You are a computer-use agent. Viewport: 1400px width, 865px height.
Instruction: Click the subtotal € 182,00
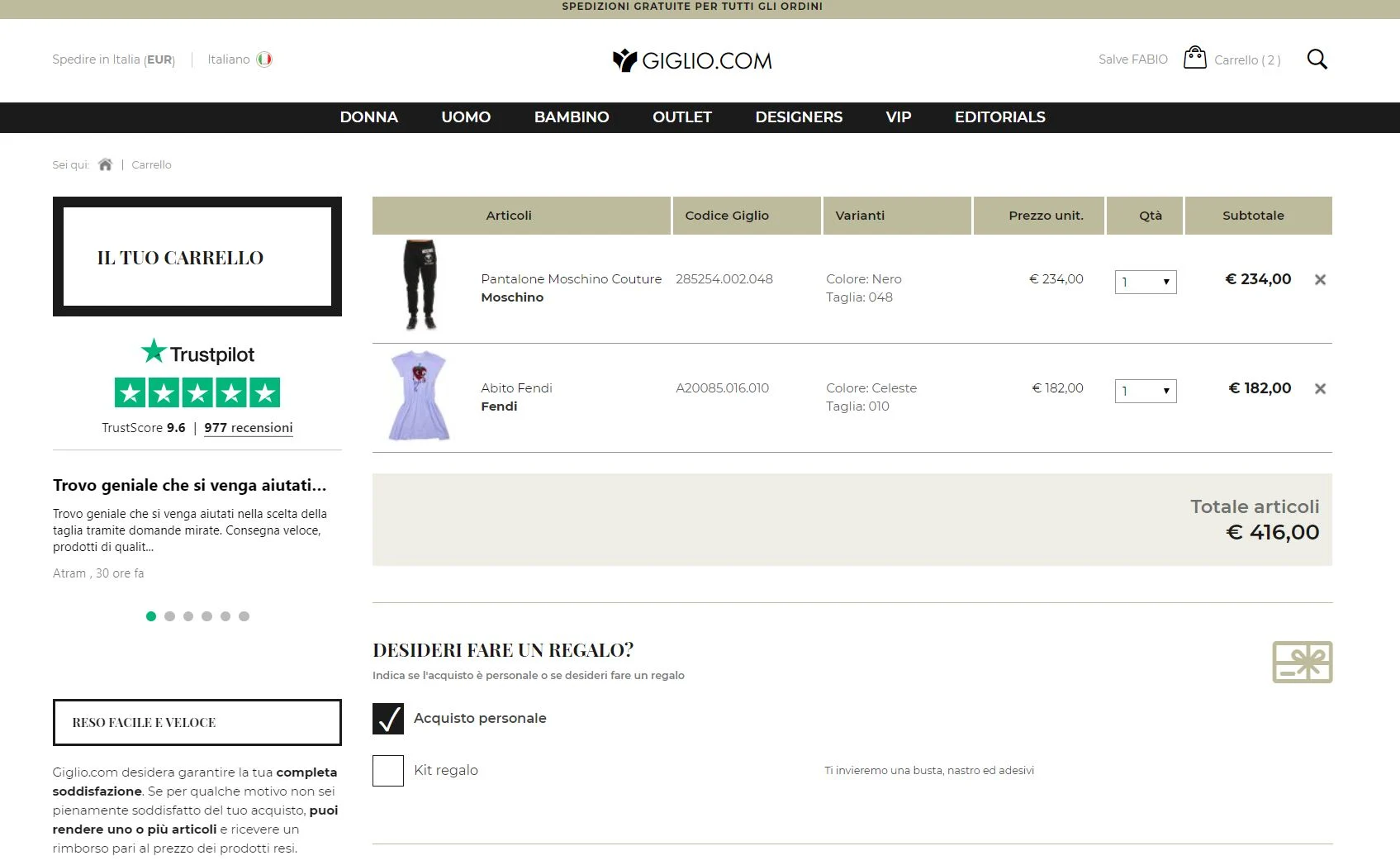click(x=1260, y=388)
